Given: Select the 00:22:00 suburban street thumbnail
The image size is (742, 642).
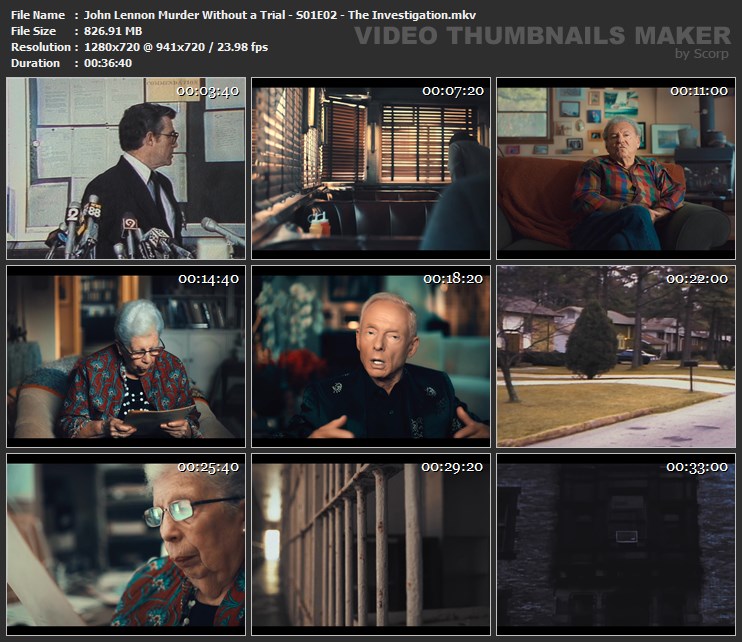Looking at the screenshot, I should (x=616, y=356).
